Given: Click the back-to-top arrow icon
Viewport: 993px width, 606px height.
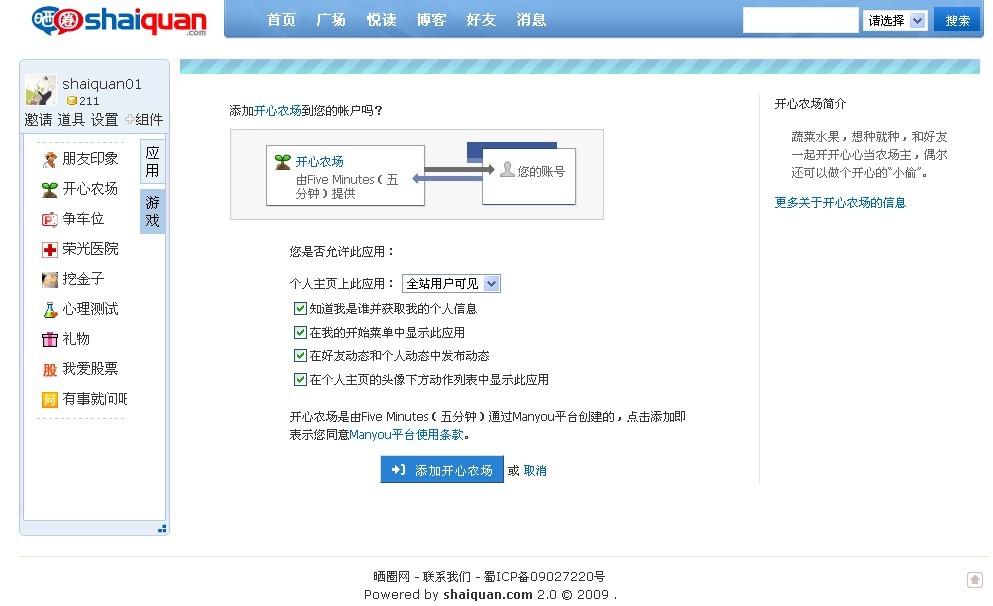Looking at the screenshot, I should pyautogui.click(x=975, y=579).
